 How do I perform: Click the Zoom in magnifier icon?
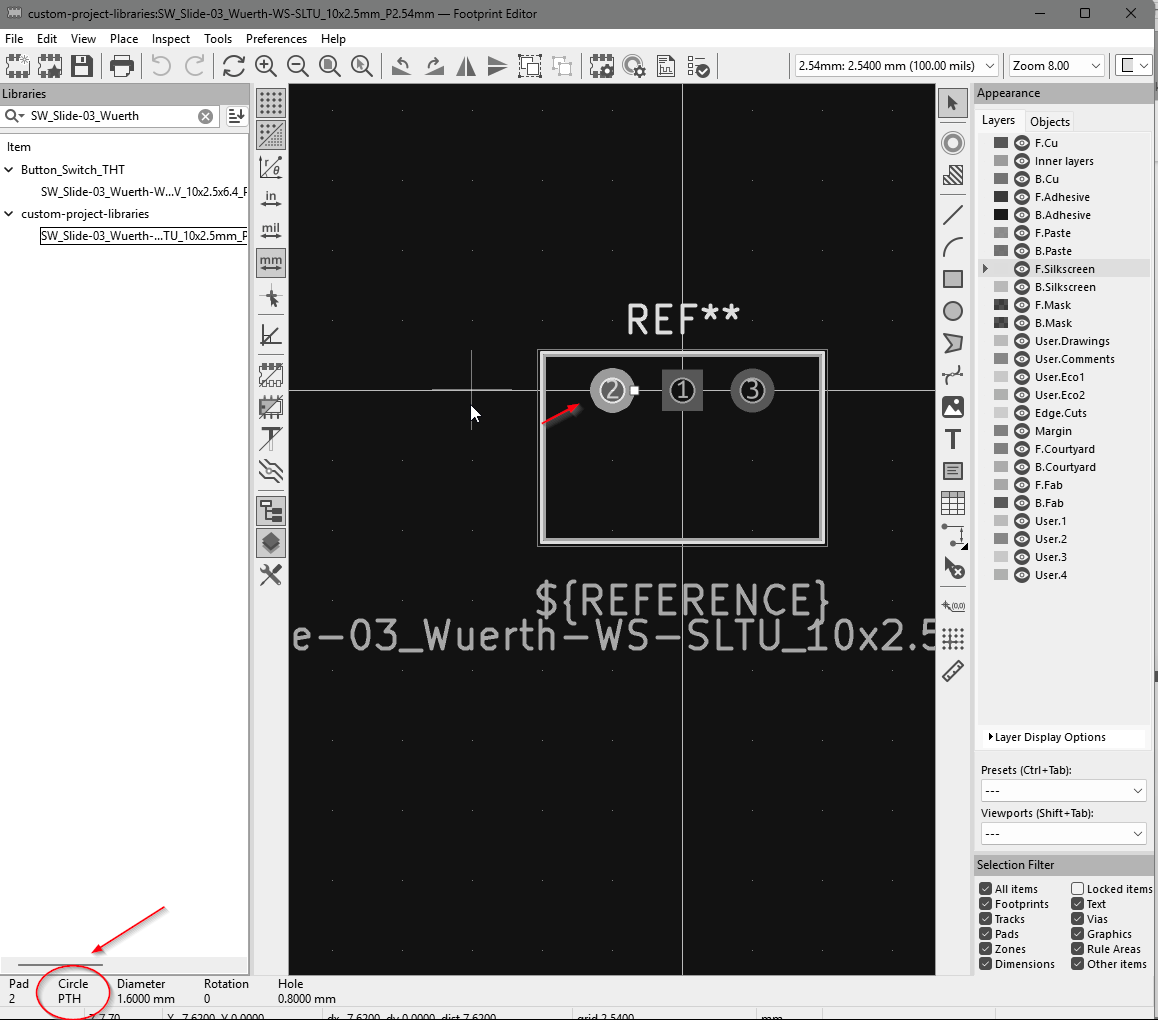pos(266,66)
